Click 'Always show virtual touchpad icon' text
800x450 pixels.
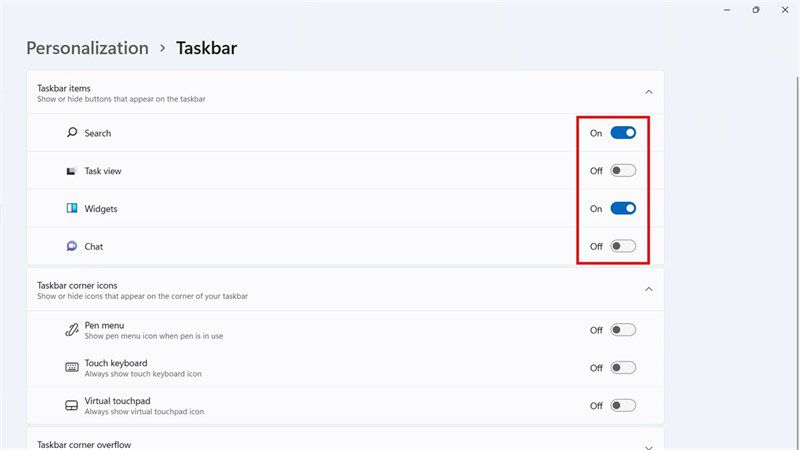click(x=144, y=412)
